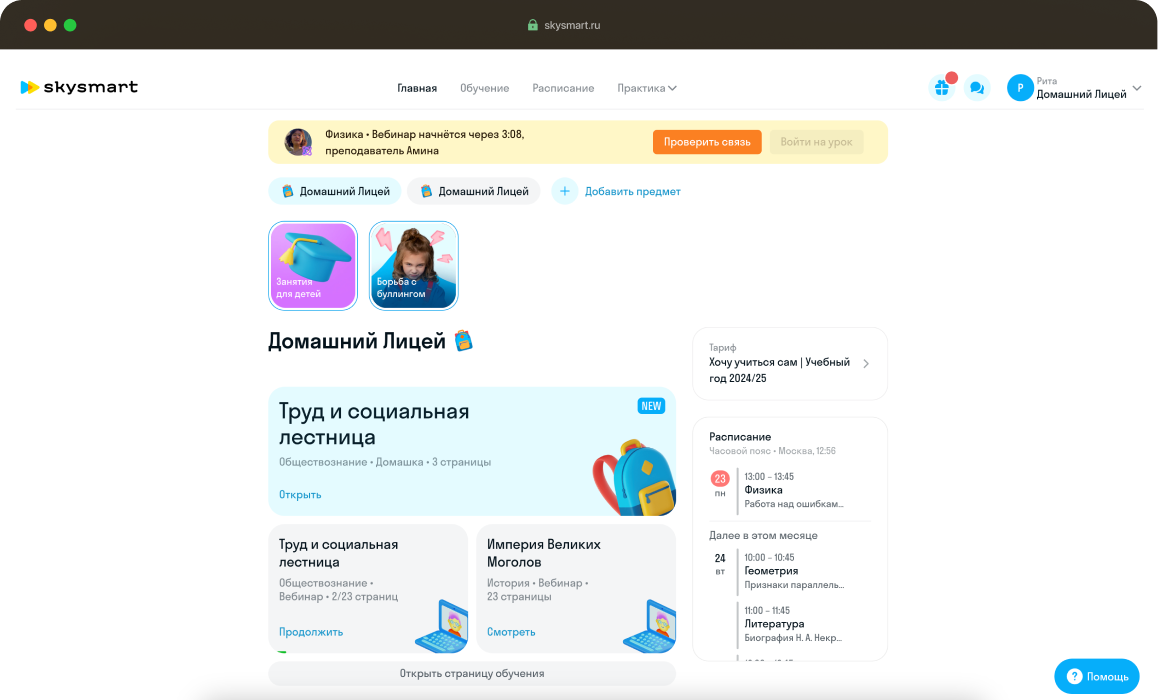
Task: Click the teacher Amina's avatar in banner
Action: (298, 142)
